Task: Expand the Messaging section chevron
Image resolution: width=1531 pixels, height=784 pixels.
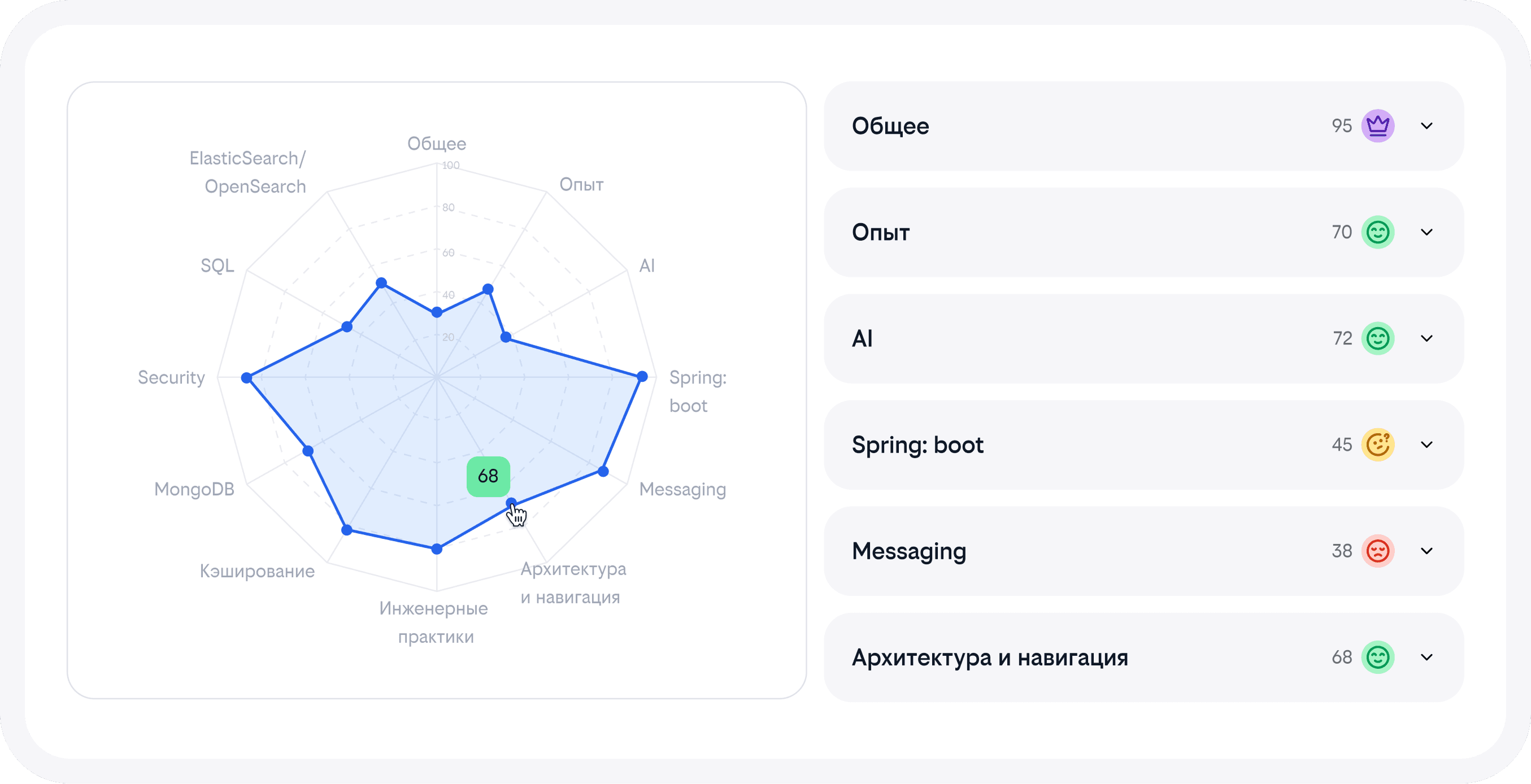Action: [x=1426, y=551]
